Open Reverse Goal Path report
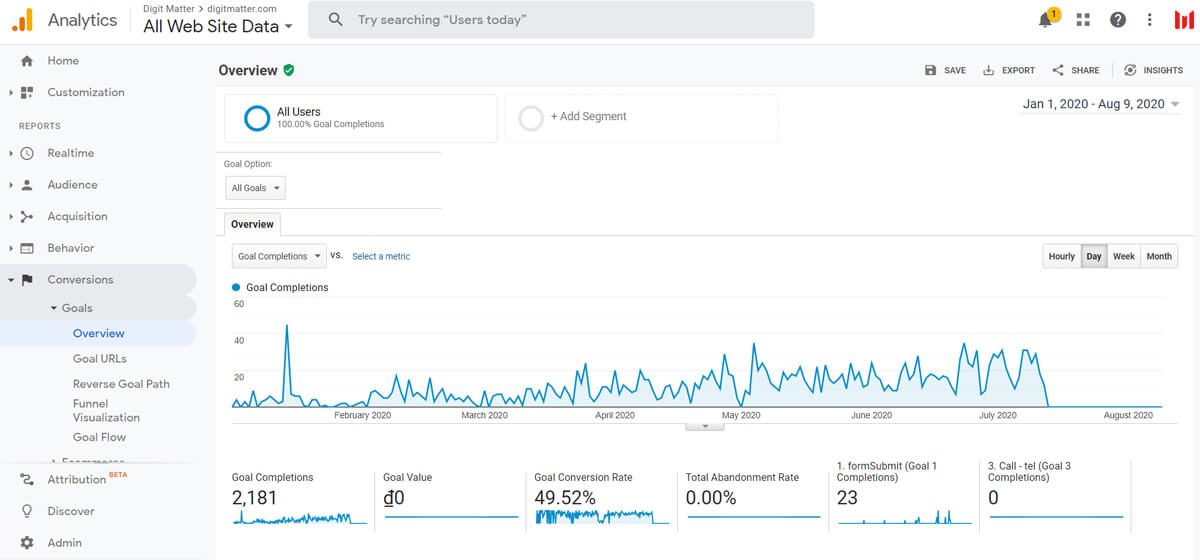 (121, 384)
